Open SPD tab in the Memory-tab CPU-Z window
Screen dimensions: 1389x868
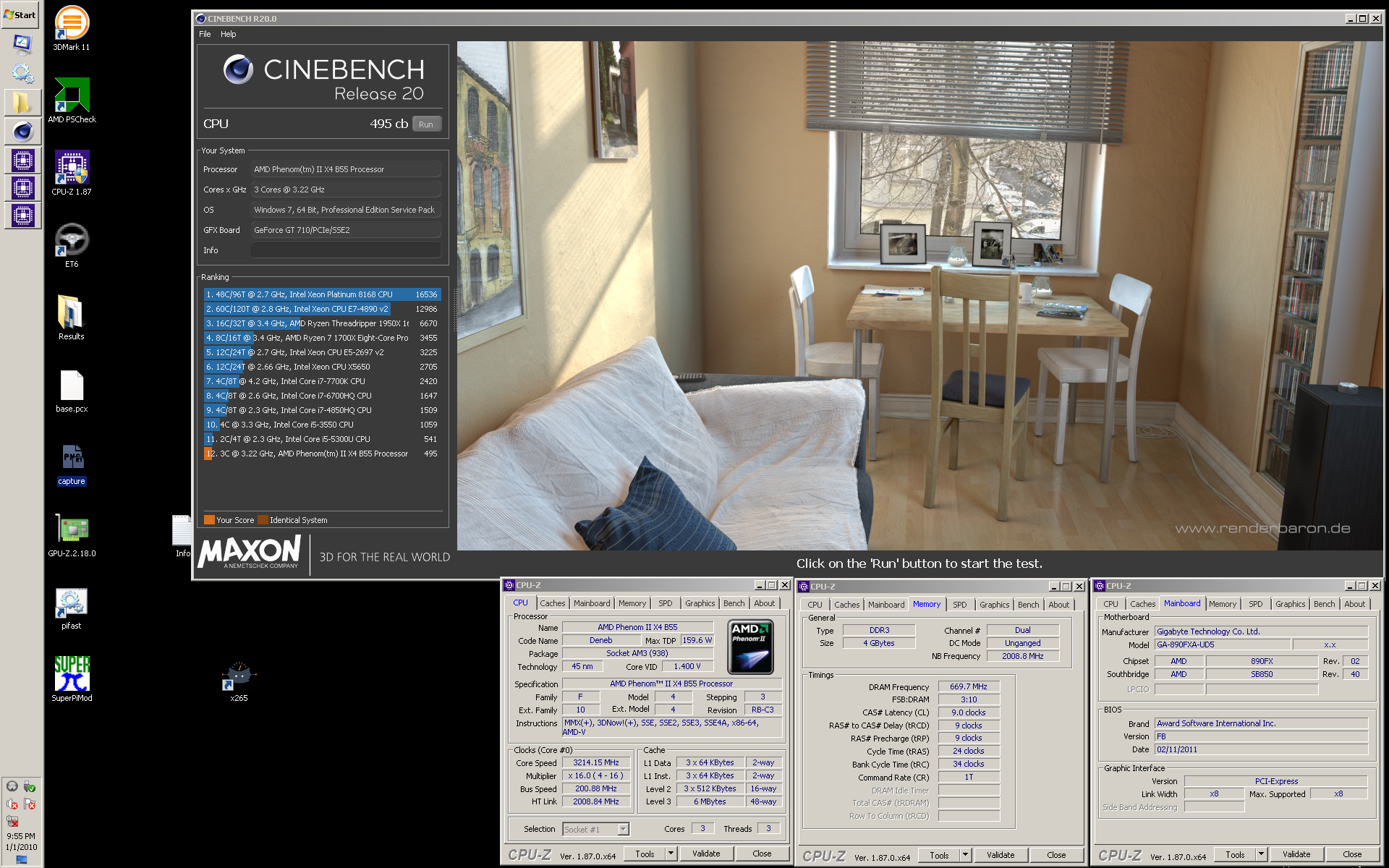pyautogui.click(x=959, y=605)
